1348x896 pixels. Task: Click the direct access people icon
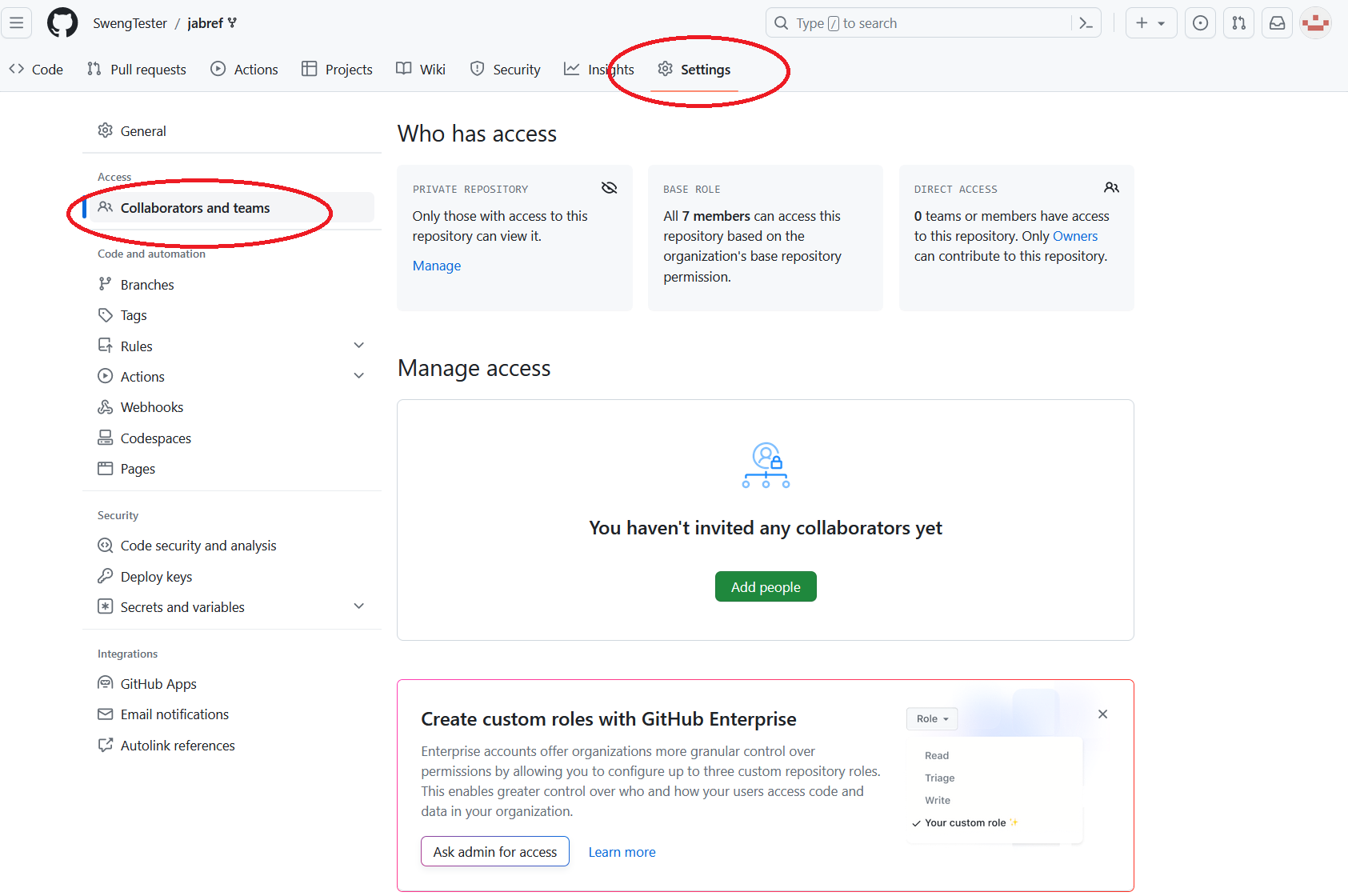pyautogui.click(x=1111, y=188)
